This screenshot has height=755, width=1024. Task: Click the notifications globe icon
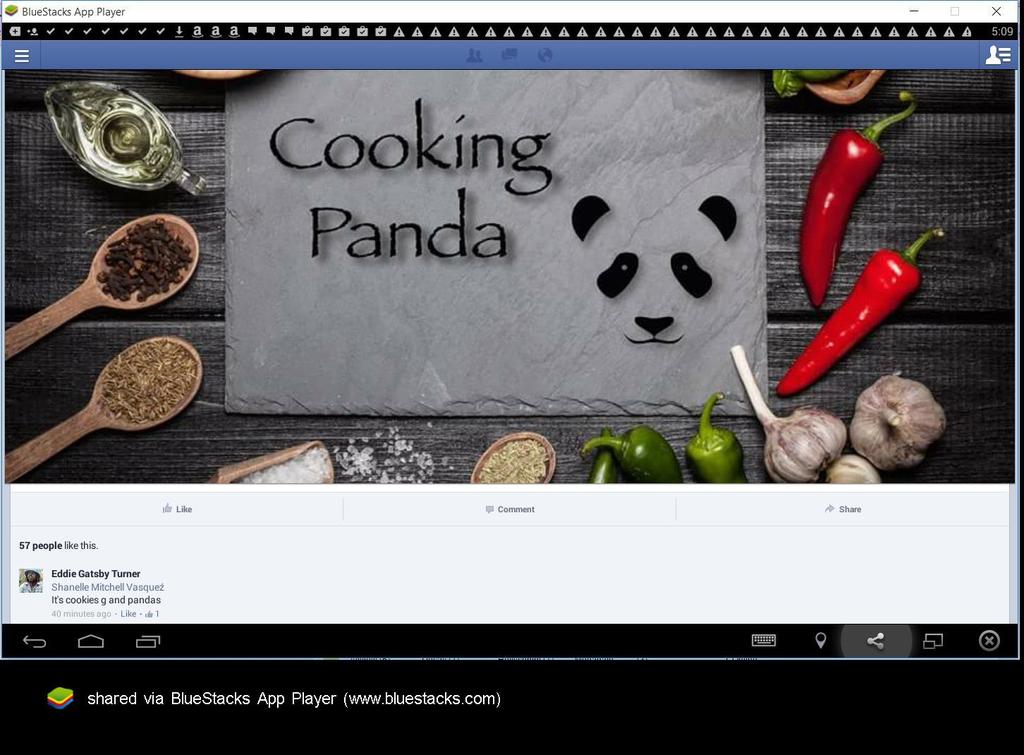pyautogui.click(x=544, y=55)
